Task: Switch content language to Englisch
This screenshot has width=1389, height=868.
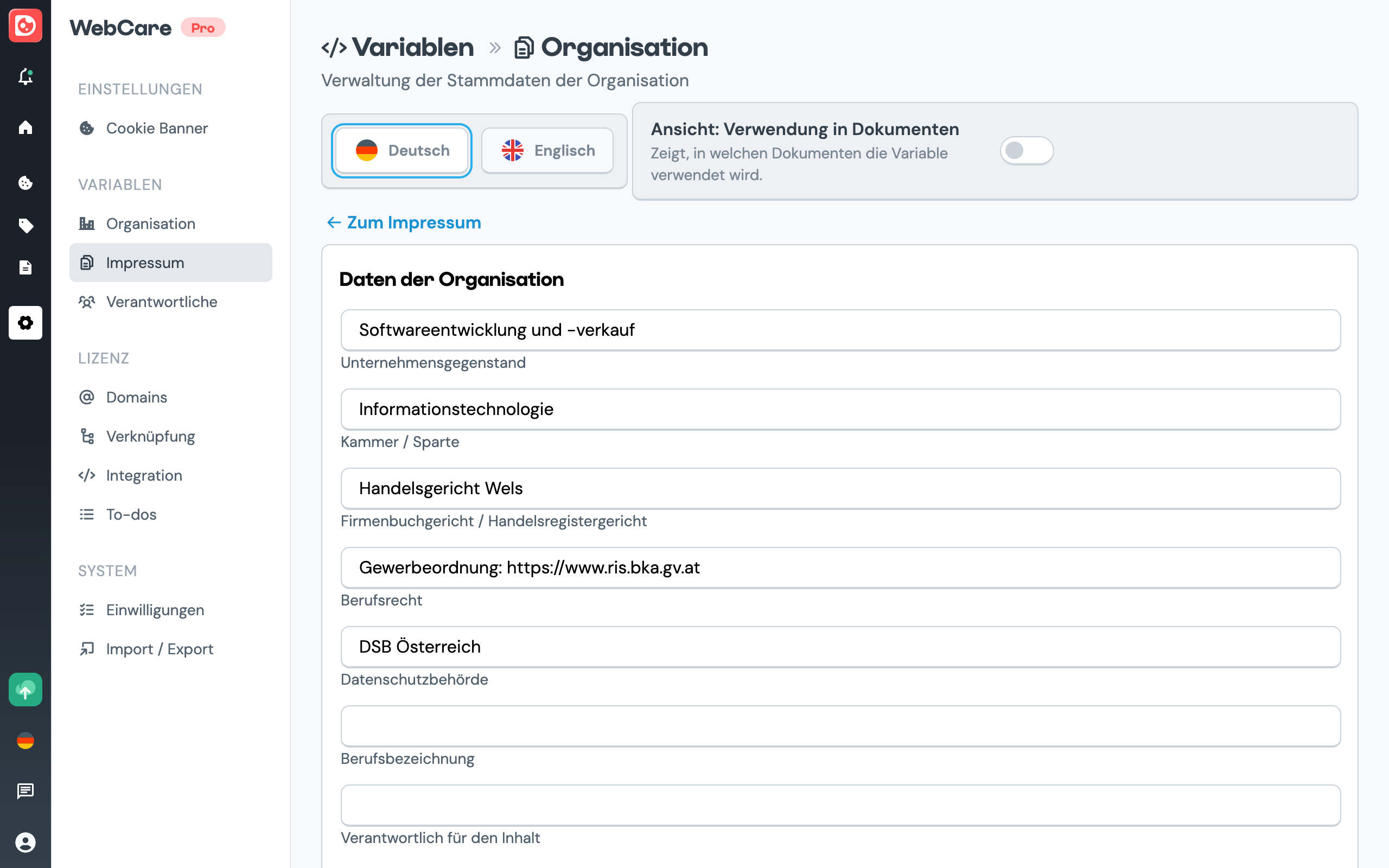Action: (547, 151)
